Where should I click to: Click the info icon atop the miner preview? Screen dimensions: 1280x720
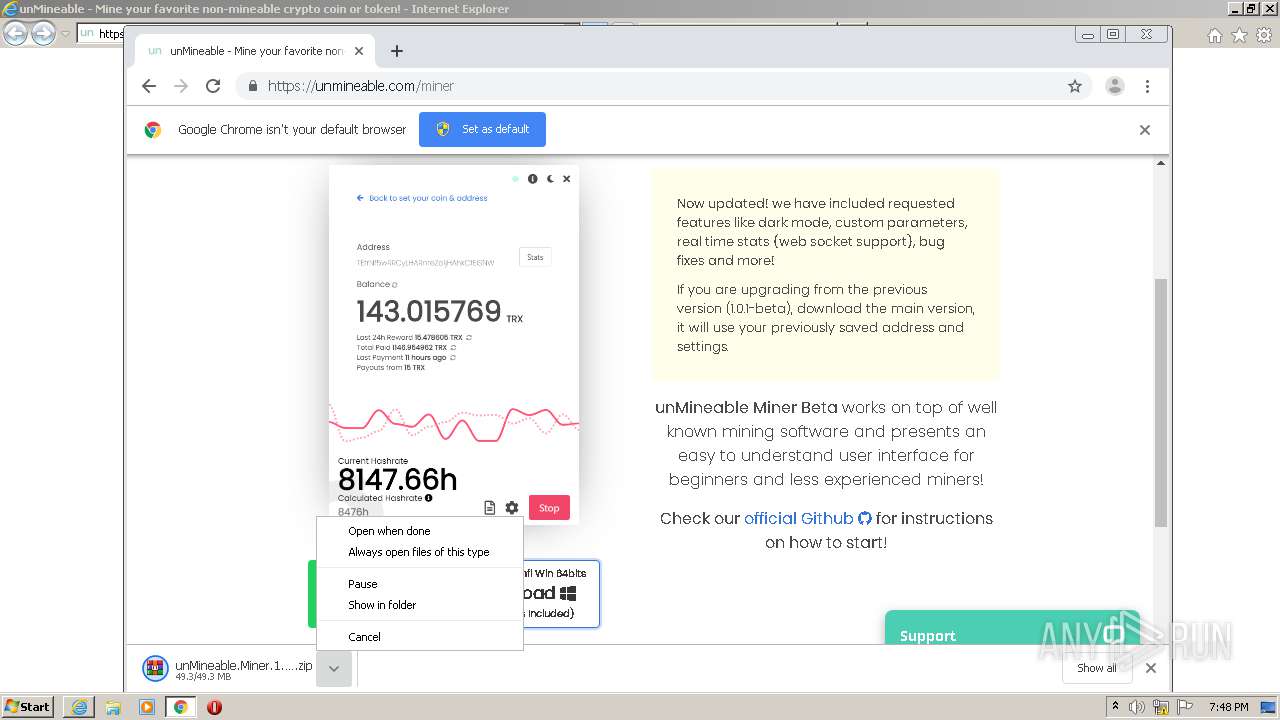(x=533, y=179)
